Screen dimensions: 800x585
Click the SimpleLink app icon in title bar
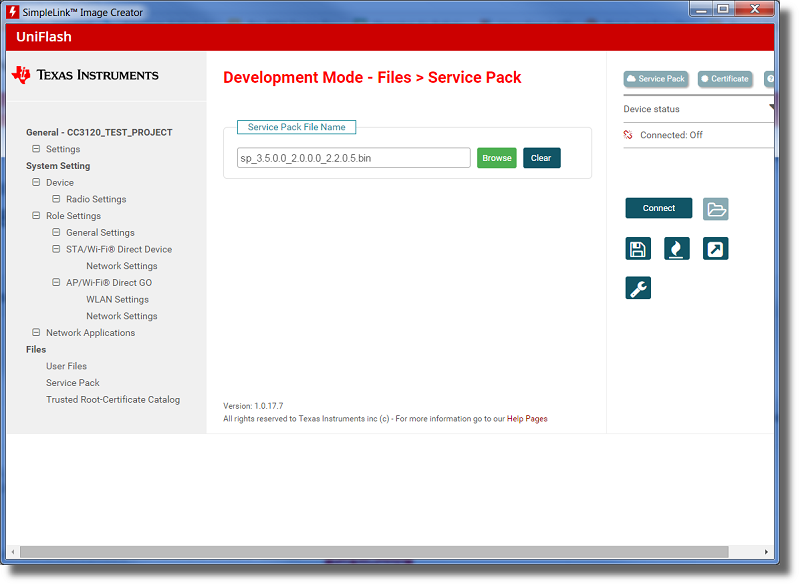point(13,12)
